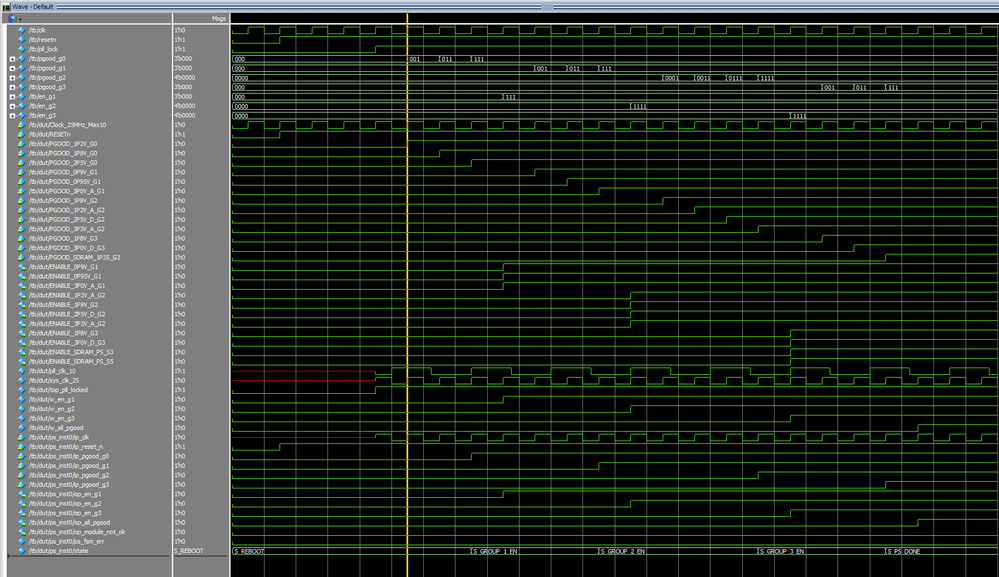Image resolution: width=999 pixels, height=577 pixels.
Task: Expand the /tb/pgood_g0 bus signal
Action: pos(12,59)
